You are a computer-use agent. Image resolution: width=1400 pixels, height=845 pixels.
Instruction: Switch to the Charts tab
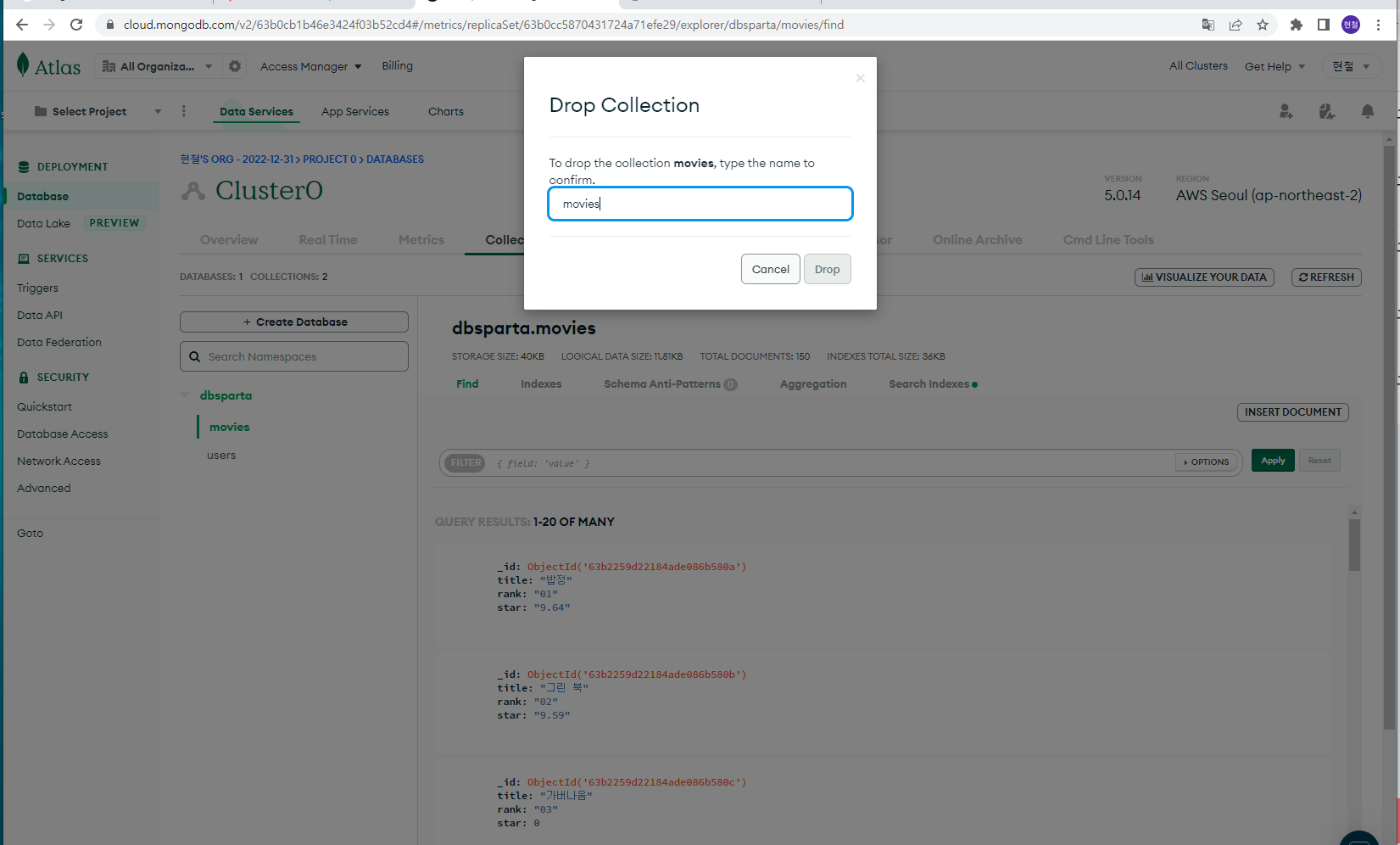pyautogui.click(x=446, y=111)
